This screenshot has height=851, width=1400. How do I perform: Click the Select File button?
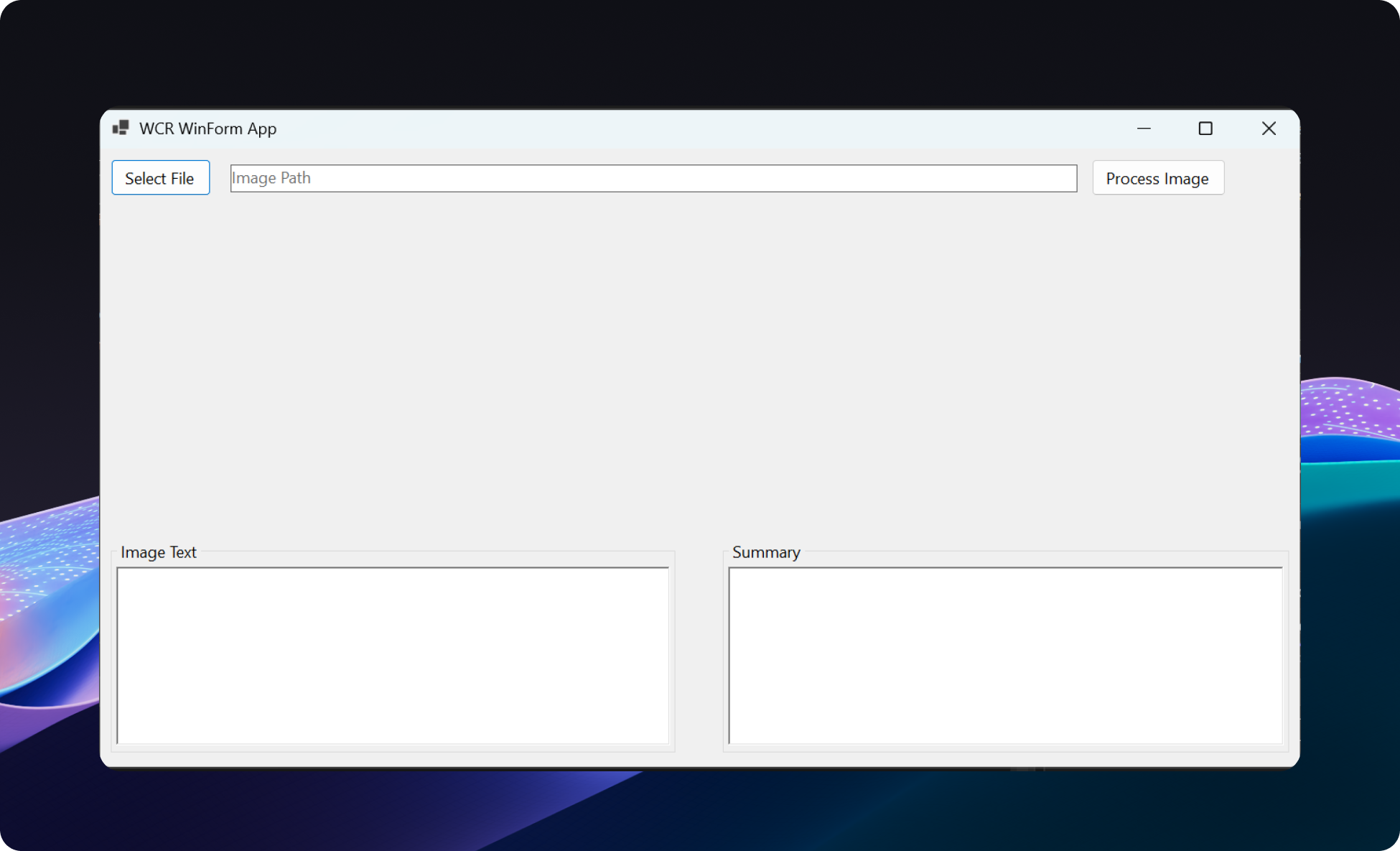[160, 177]
